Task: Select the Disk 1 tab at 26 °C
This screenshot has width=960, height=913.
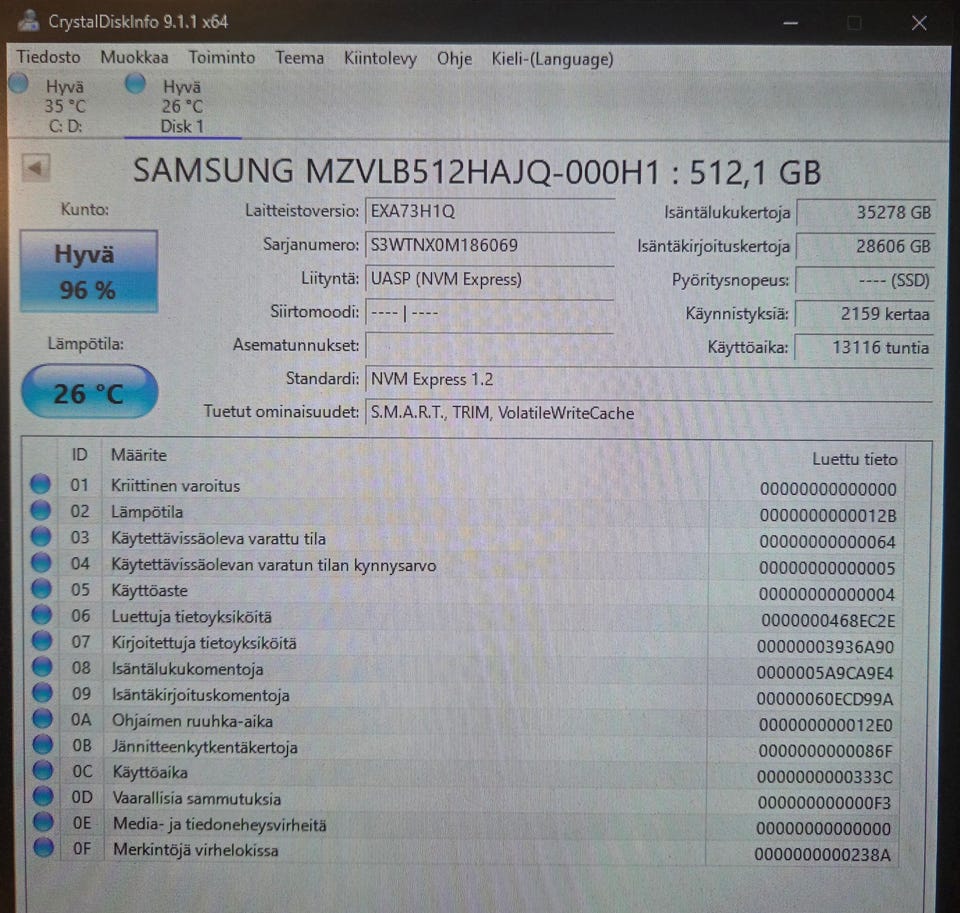Action: coord(182,107)
